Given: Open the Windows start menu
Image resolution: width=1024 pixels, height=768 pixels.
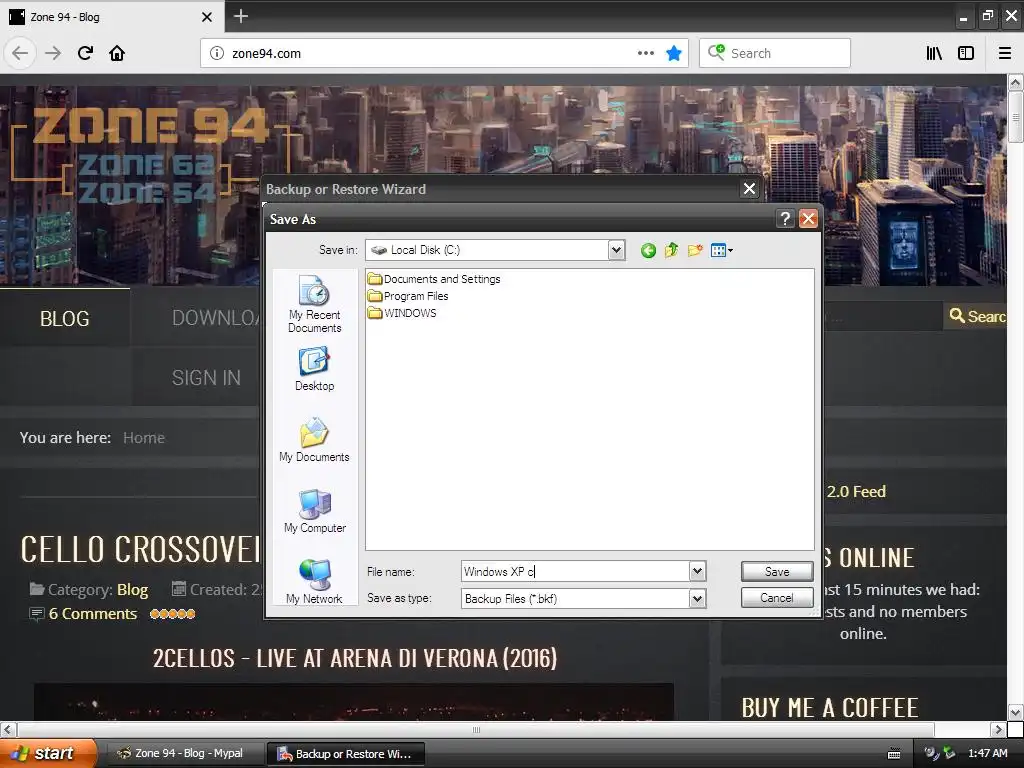Looking at the screenshot, I should pos(48,753).
